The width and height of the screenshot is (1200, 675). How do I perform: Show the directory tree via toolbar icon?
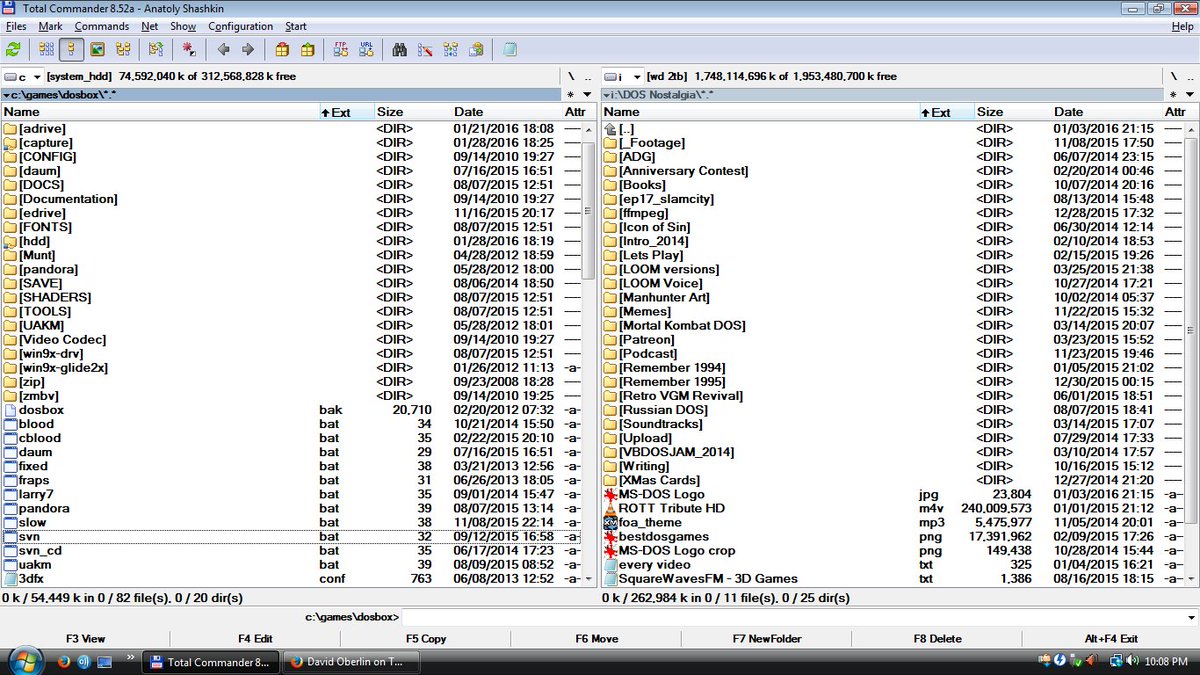(x=123, y=49)
